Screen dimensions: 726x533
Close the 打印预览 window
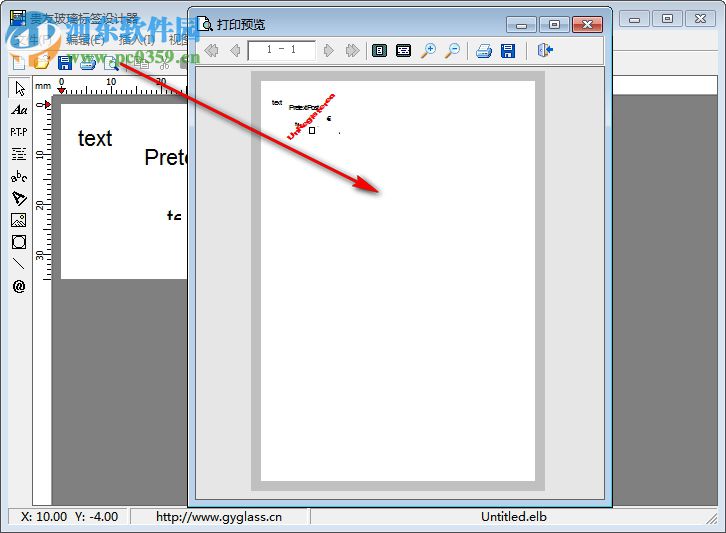coord(588,25)
